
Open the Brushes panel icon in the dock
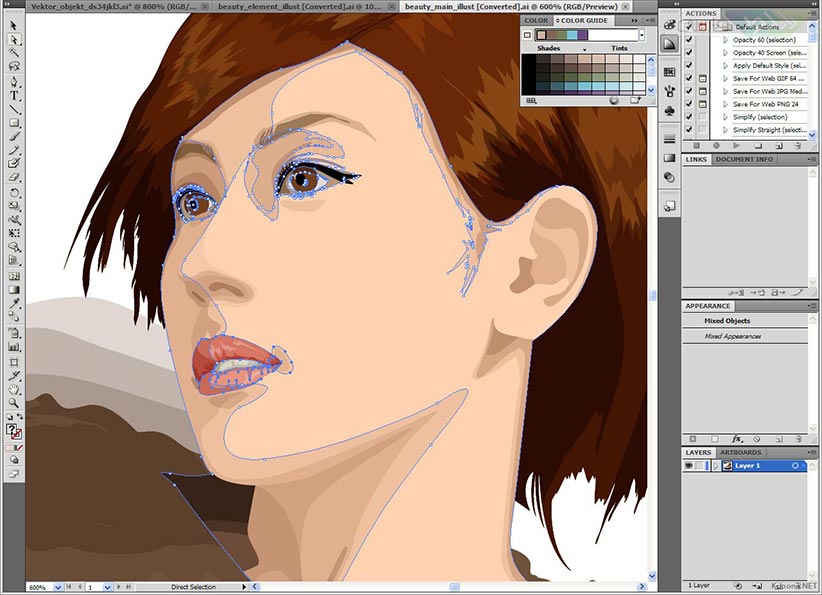(x=669, y=93)
